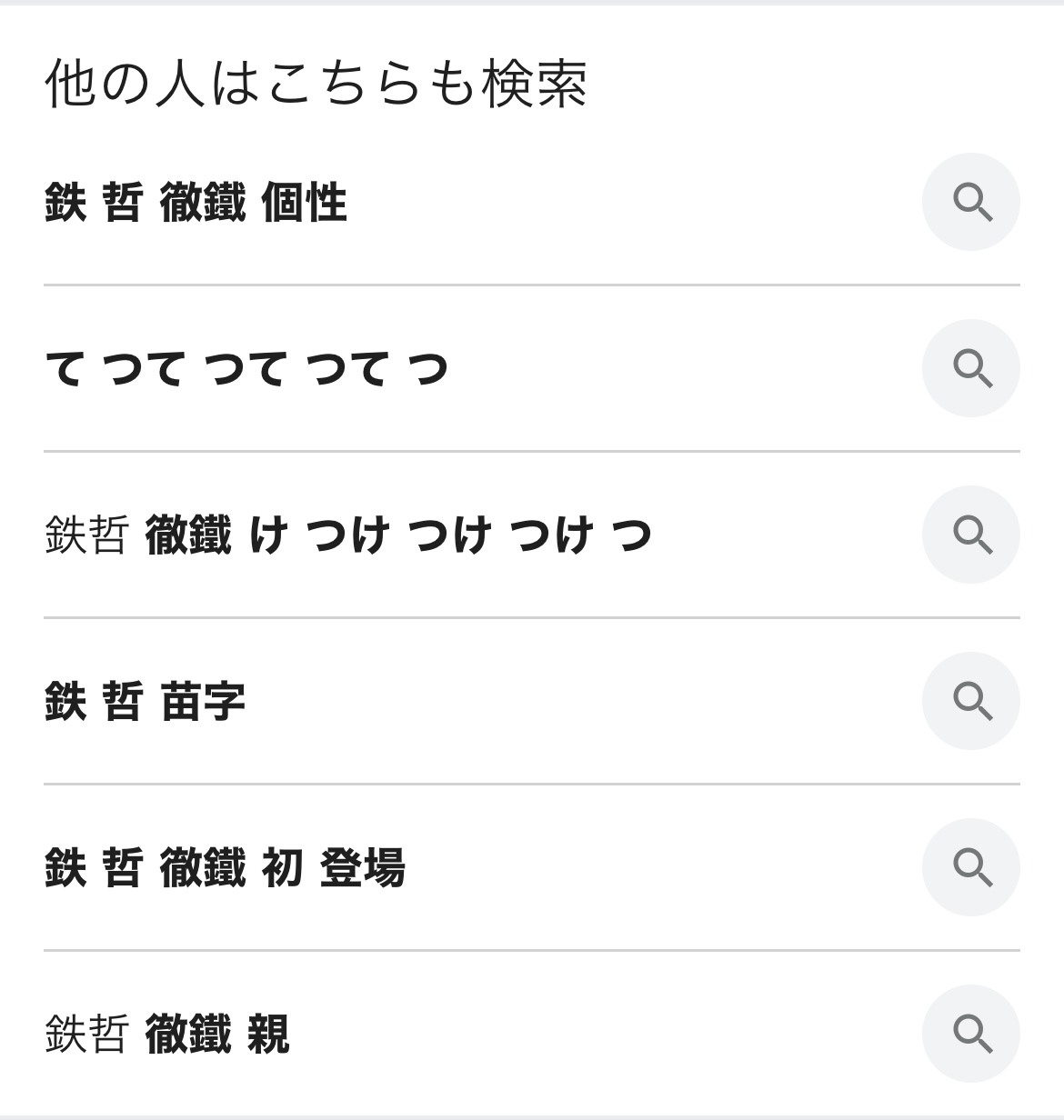Click the word 個性 in first suggestion
Viewport: 1064px width, 1120px height.
click(304, 202)
